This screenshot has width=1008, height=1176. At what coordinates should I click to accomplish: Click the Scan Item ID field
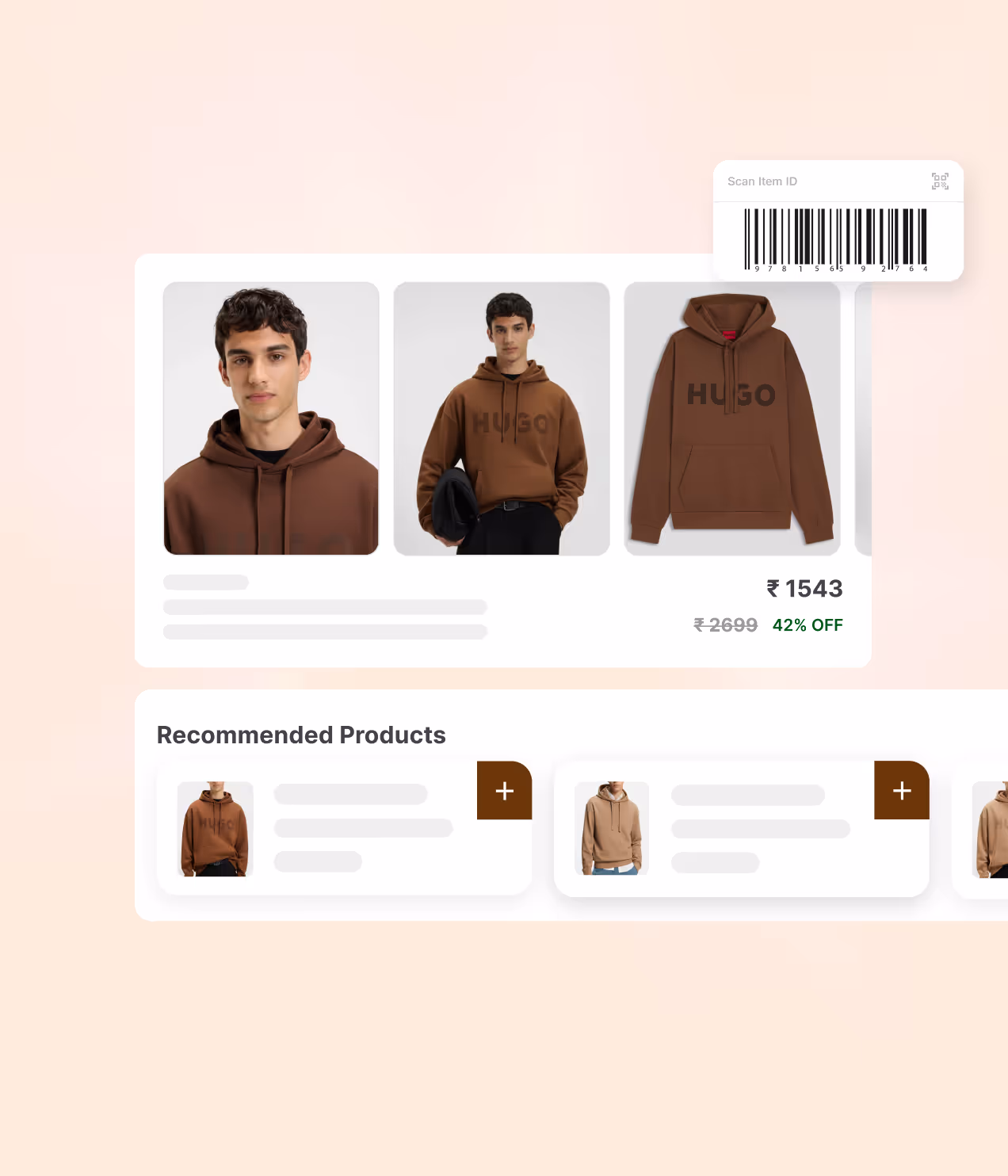tap(838, 181)
